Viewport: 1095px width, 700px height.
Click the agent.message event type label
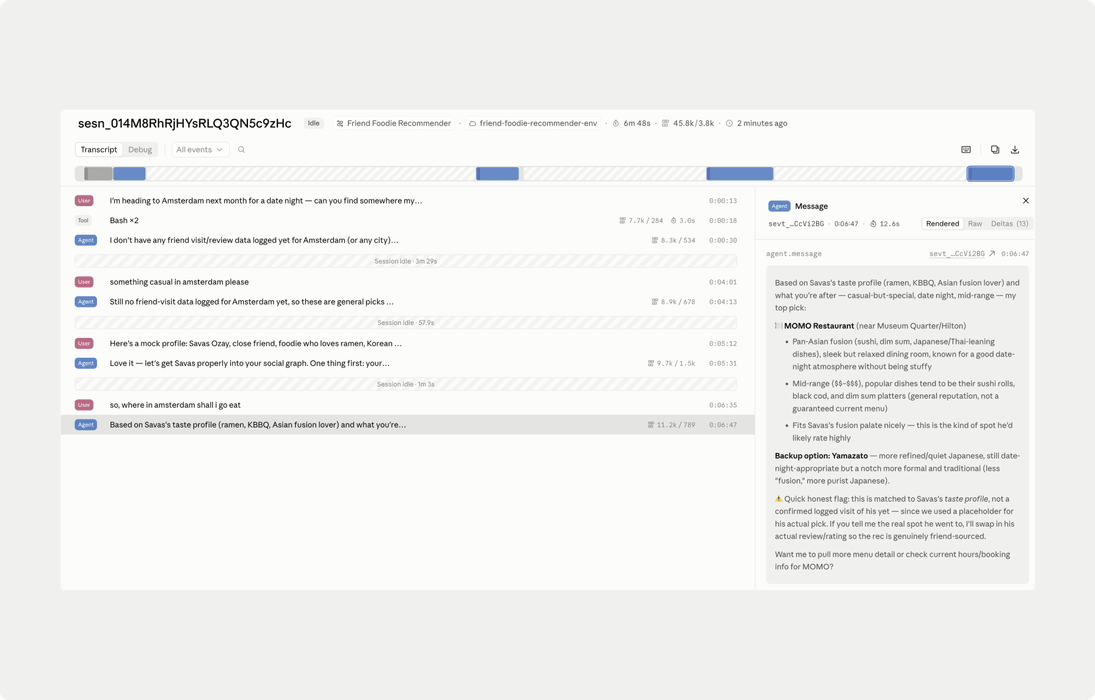point(794,254)
